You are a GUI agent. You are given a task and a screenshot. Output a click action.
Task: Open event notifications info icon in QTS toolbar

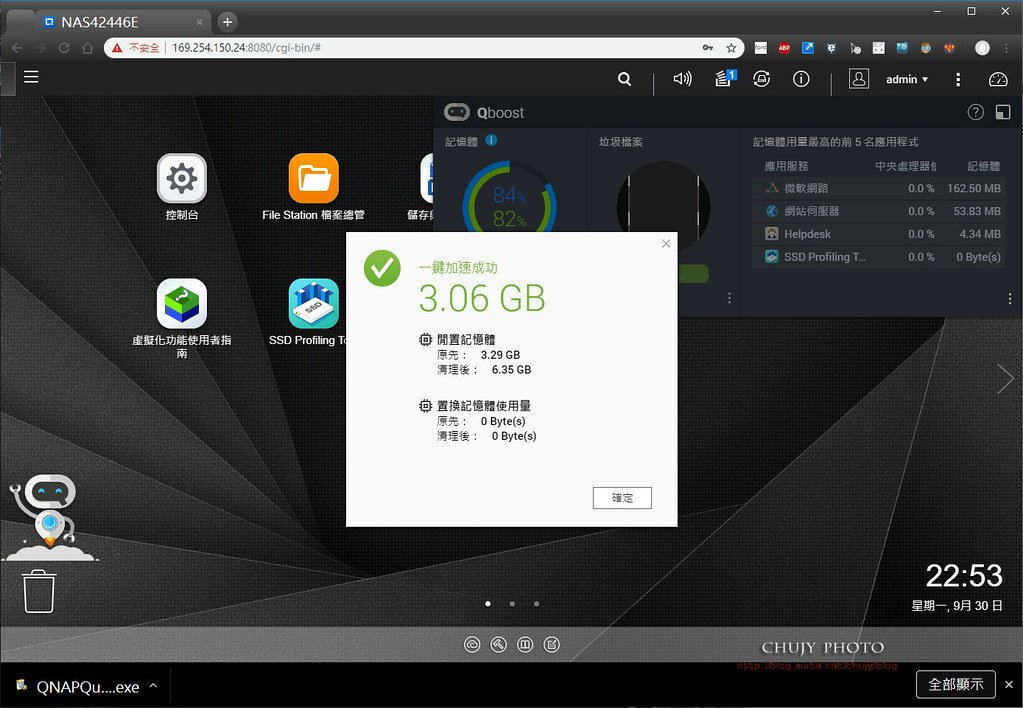coord(801,79)
